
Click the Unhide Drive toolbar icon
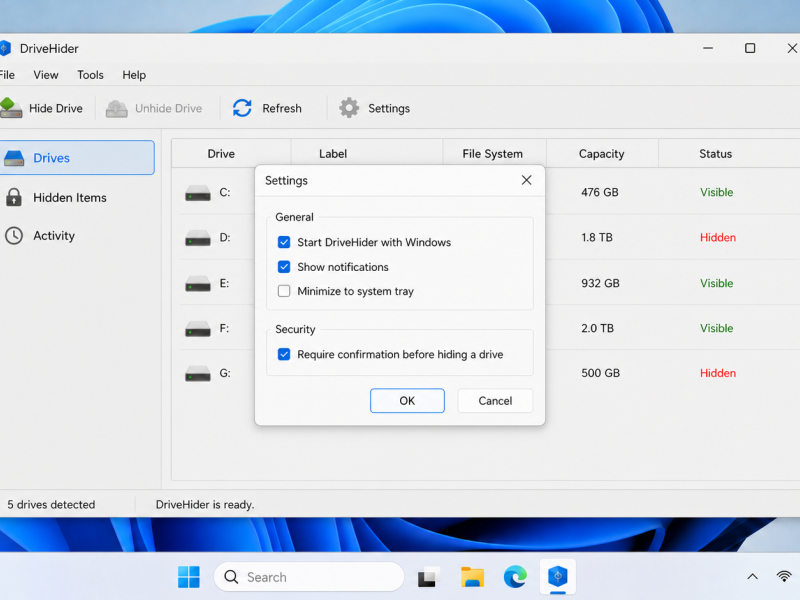[116, 109]
